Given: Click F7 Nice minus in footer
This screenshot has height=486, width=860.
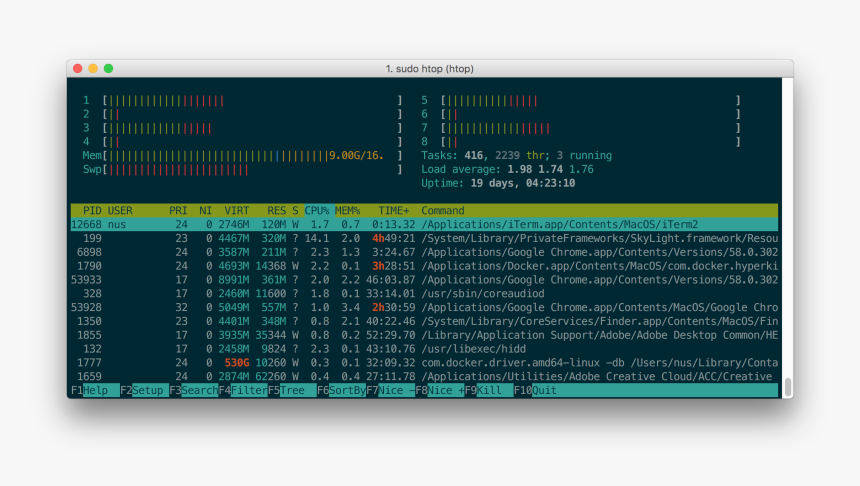Looking at the screenshot, I should click(391, 390).
